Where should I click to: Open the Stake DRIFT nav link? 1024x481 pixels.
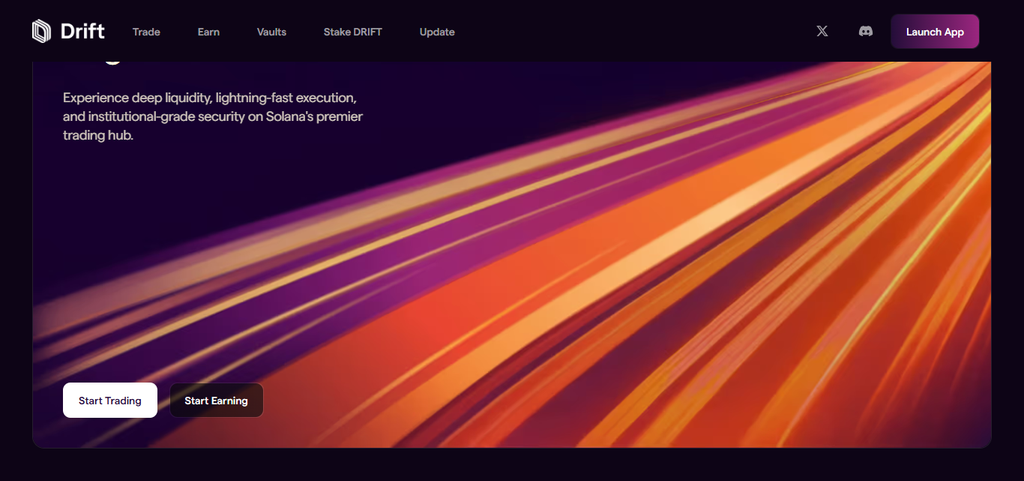pyautogui.click(x=353, y=32)
